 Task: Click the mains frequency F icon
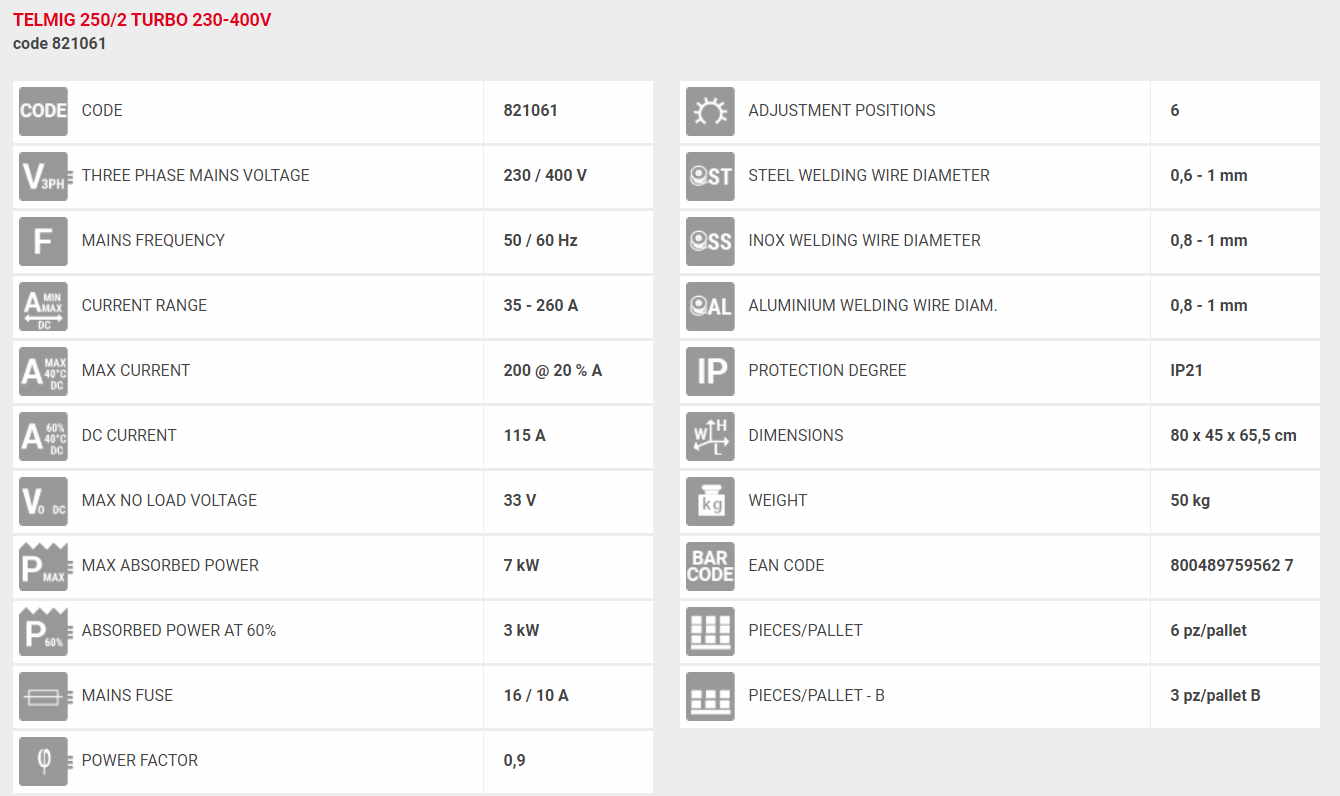click(x=43, y=241)
